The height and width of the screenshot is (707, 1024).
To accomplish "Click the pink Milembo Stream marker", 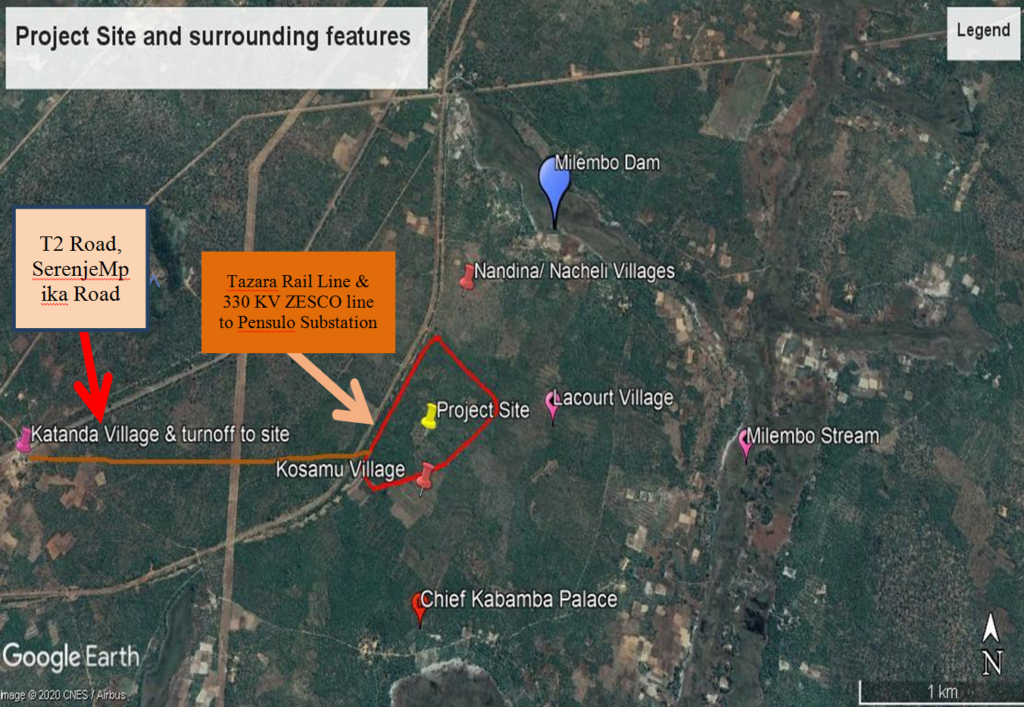I will pos(745,443).
